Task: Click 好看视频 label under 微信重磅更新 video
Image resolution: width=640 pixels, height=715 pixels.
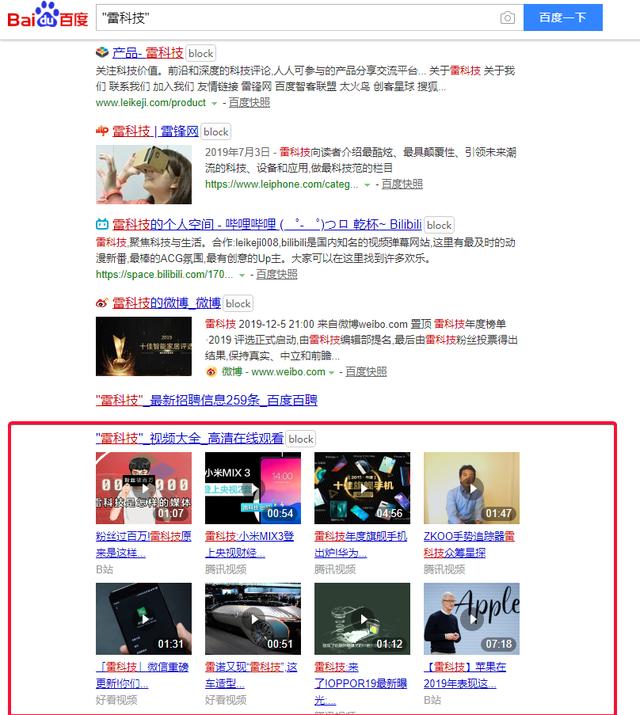Action: [116, 700]
